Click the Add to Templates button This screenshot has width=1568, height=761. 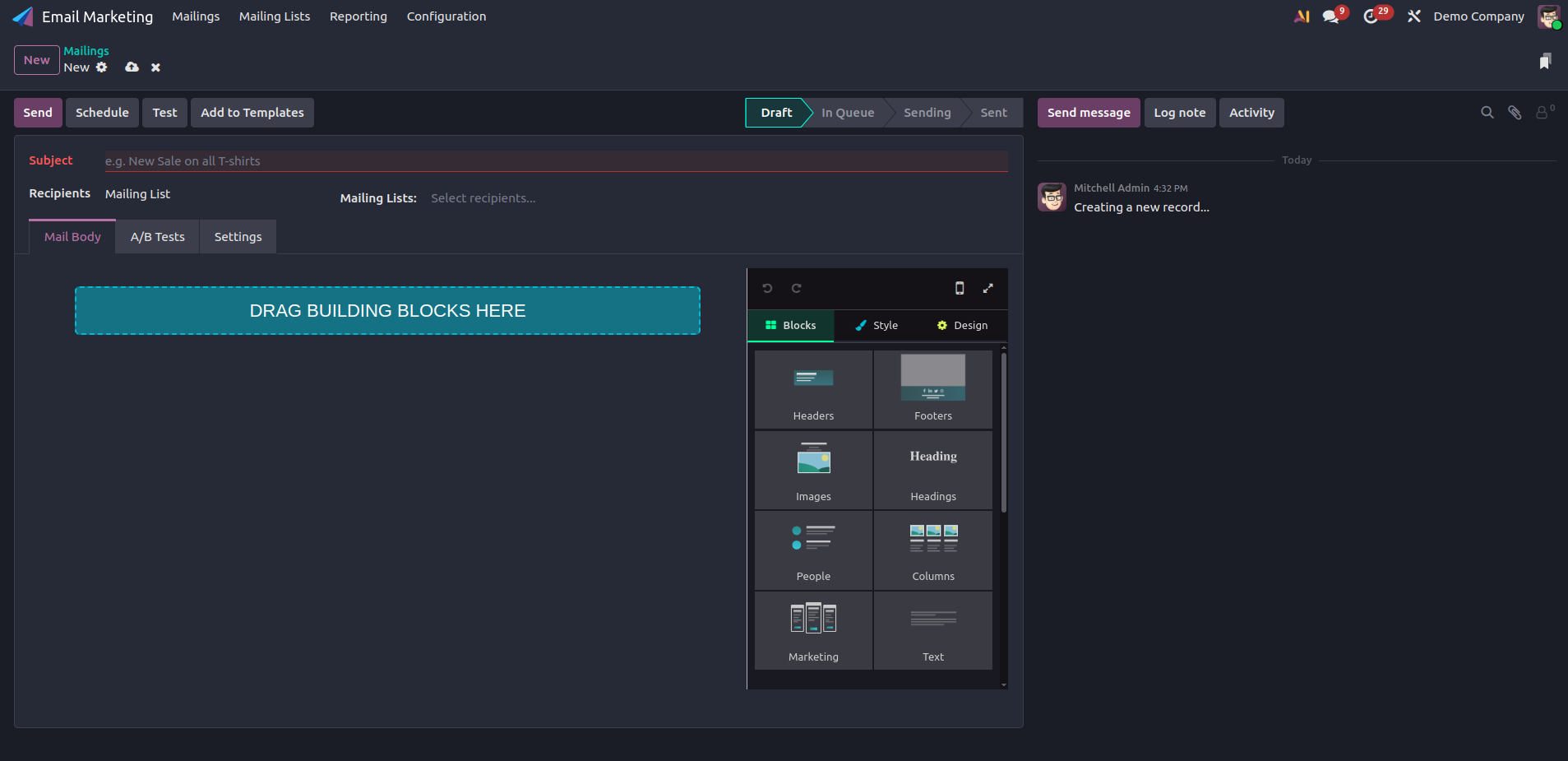[x=252, y=113]
